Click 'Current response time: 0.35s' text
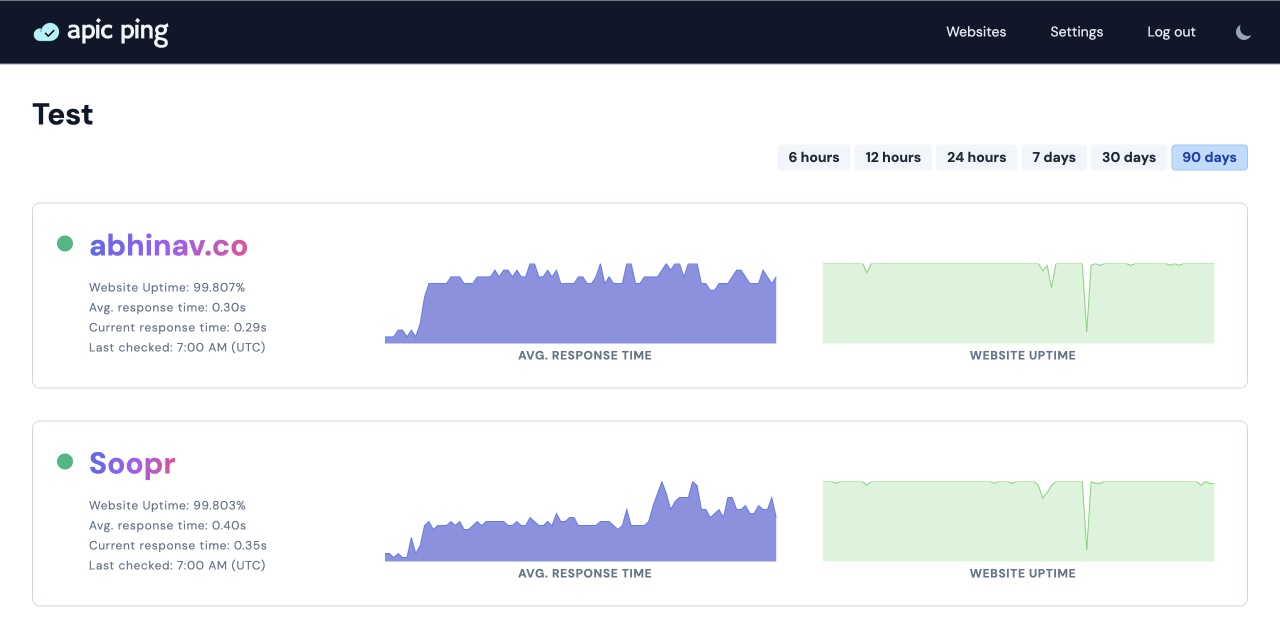 point(178,545)
